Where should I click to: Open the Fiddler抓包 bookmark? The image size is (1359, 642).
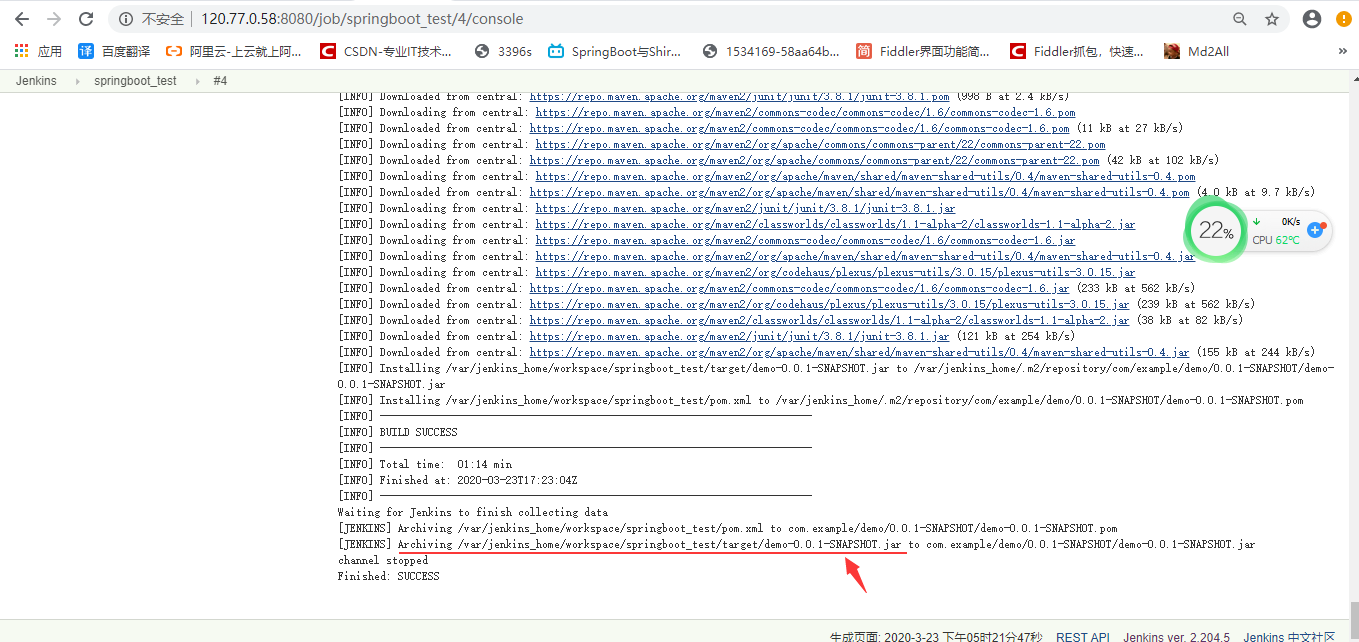point(1076,51)
